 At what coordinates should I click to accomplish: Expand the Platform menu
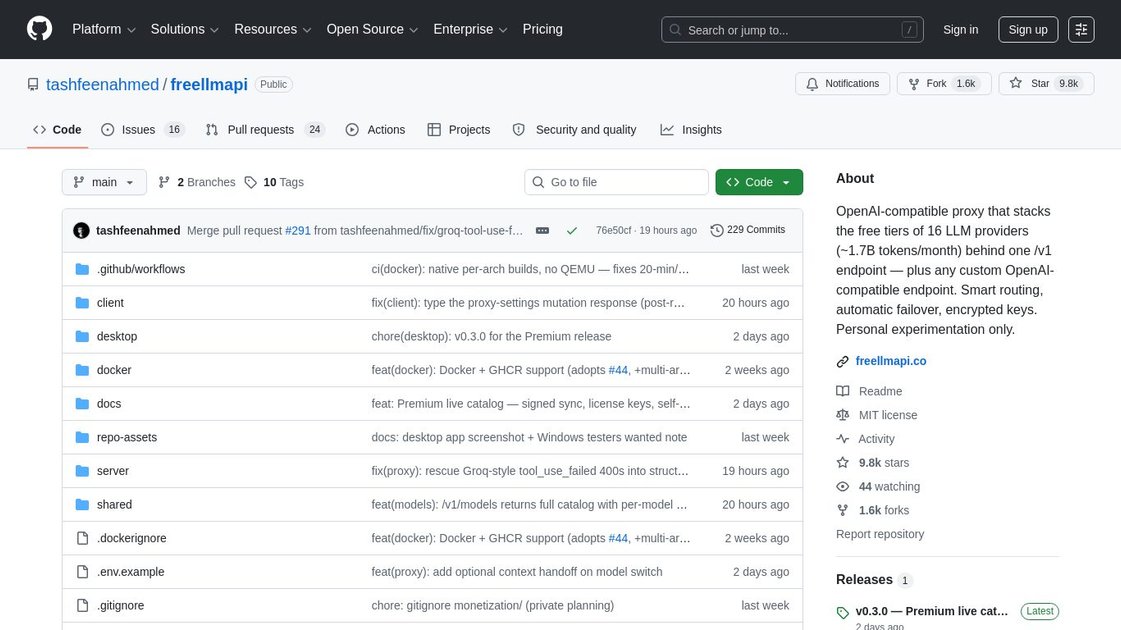(x=104, y=29)
